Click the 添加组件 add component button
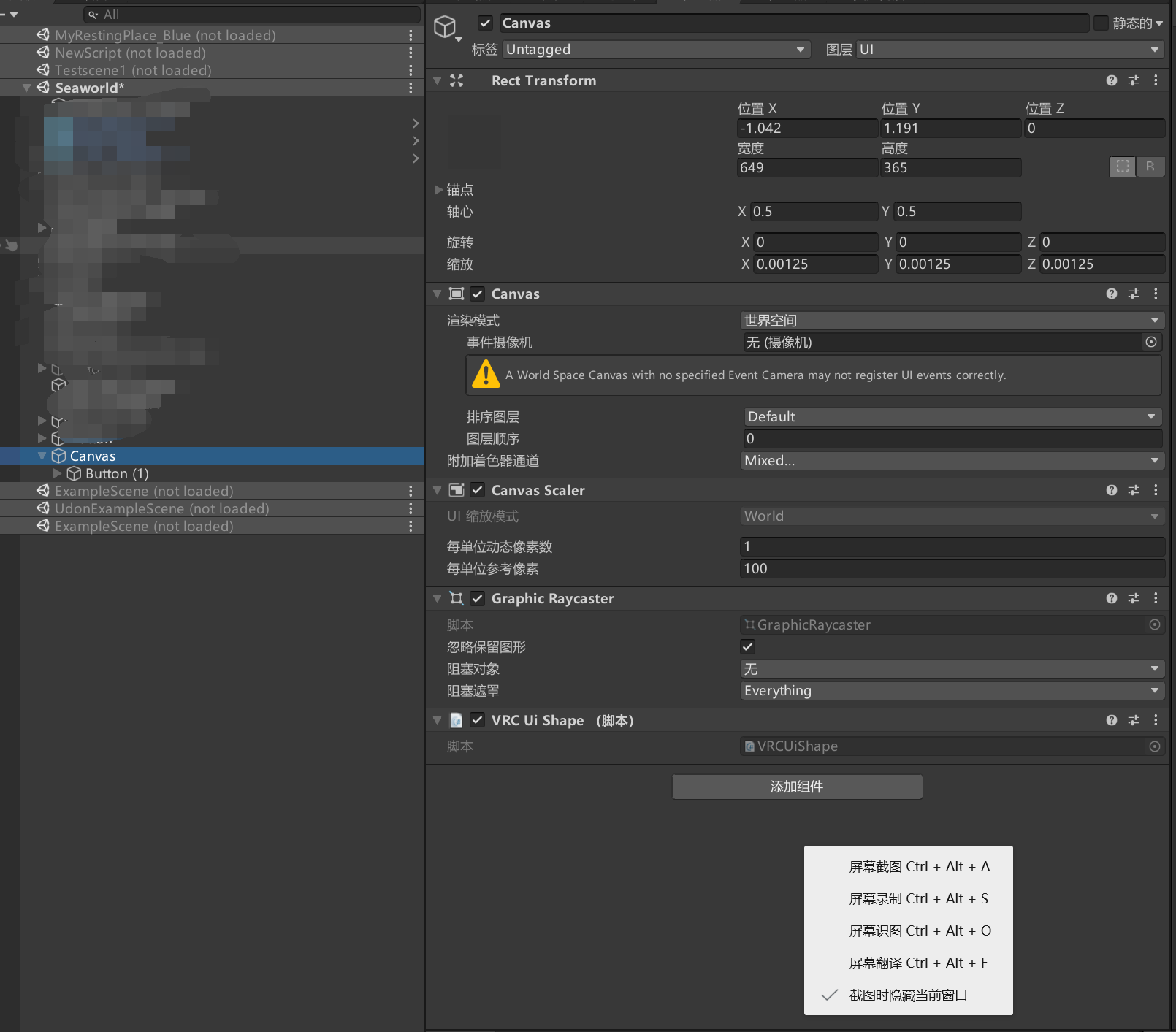Image resolution: width=1176 pixels, height=1032 pixels. pos(797,787)
